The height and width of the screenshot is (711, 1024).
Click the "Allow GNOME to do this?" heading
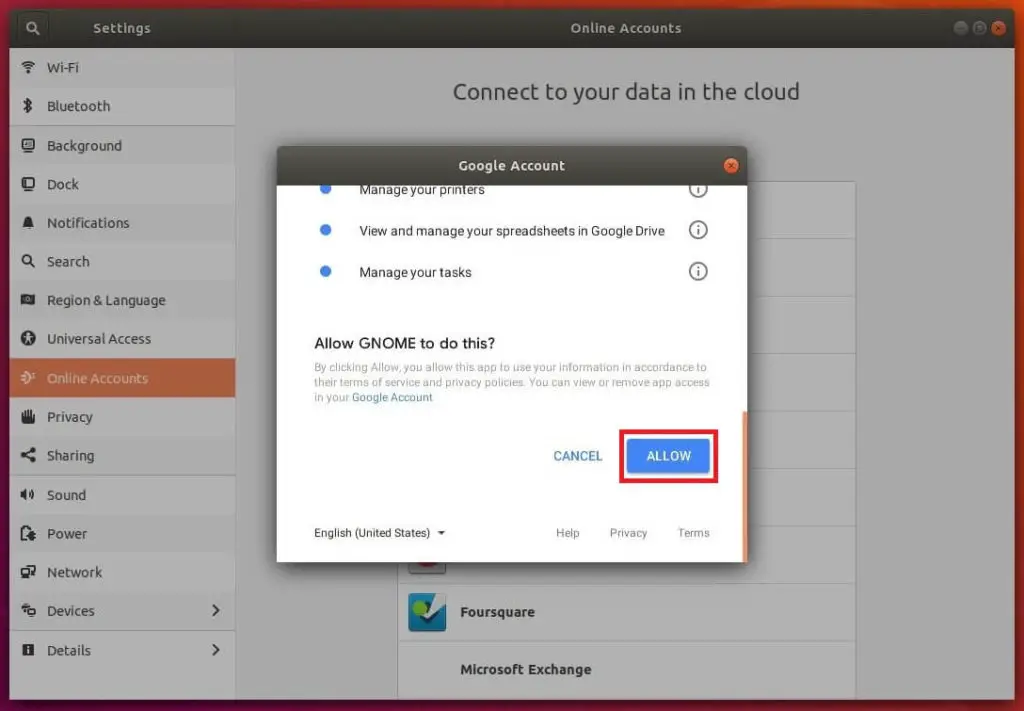(404, 343)
